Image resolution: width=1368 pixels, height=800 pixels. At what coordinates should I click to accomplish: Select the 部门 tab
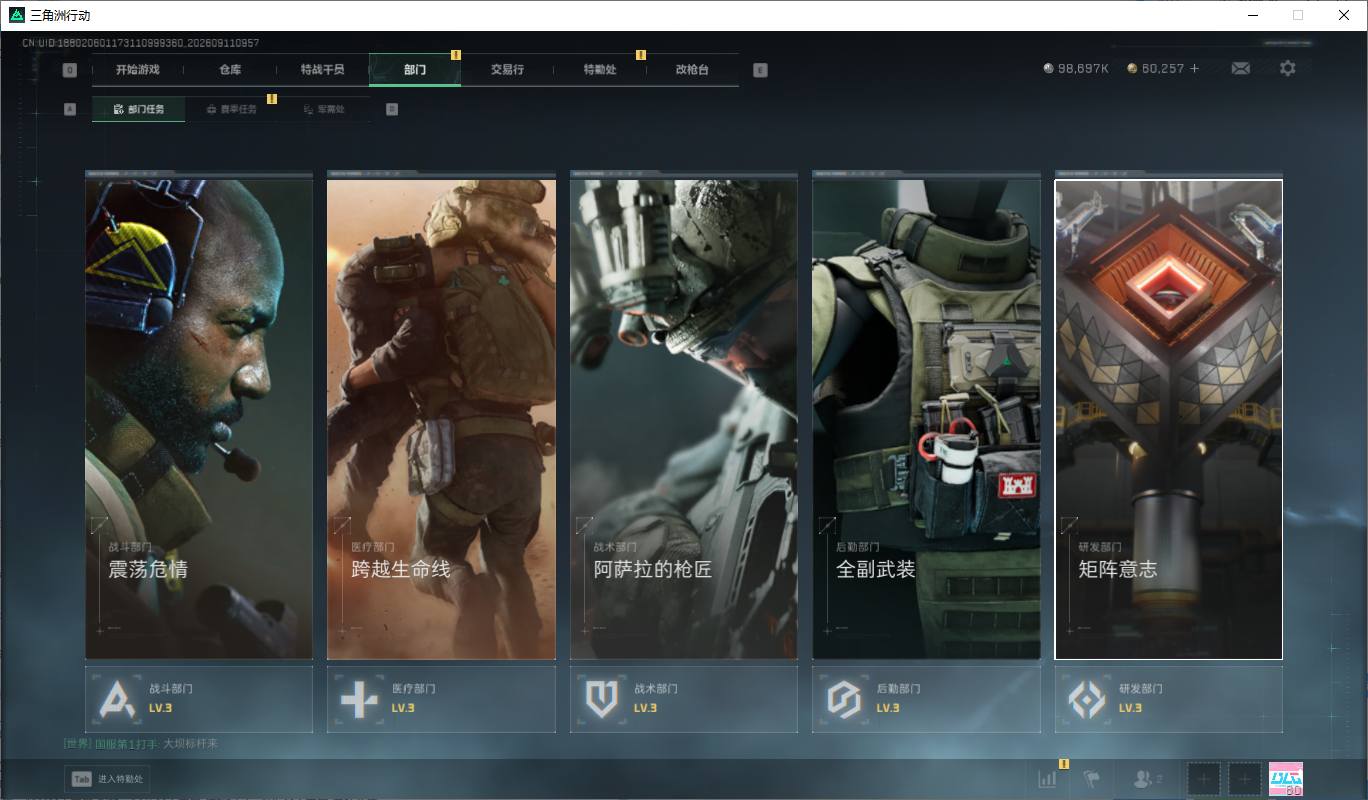[x=415, y=70]
